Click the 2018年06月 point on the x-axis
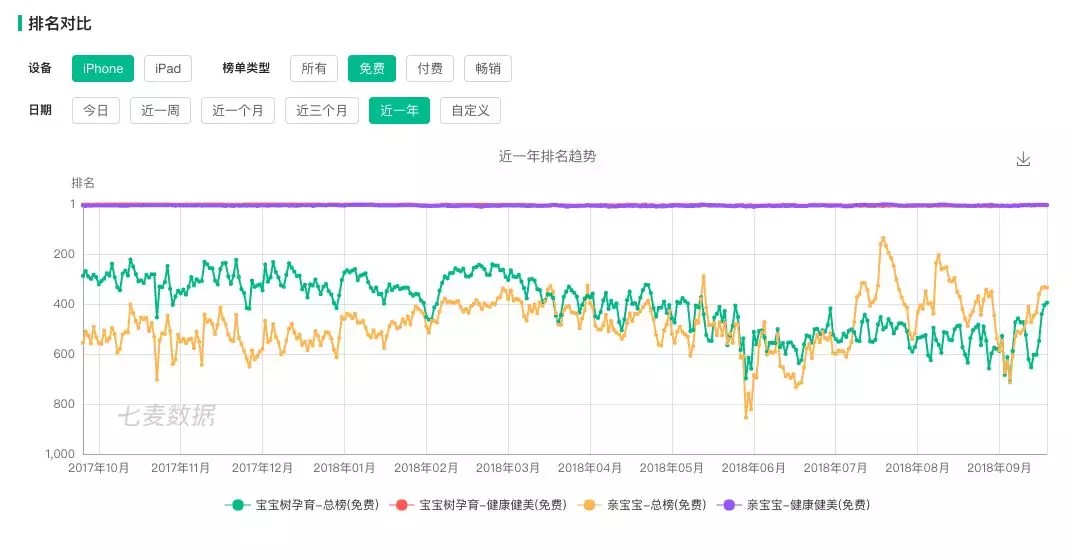This screenshot has height=555, width=1073. (x=753, y=467)
